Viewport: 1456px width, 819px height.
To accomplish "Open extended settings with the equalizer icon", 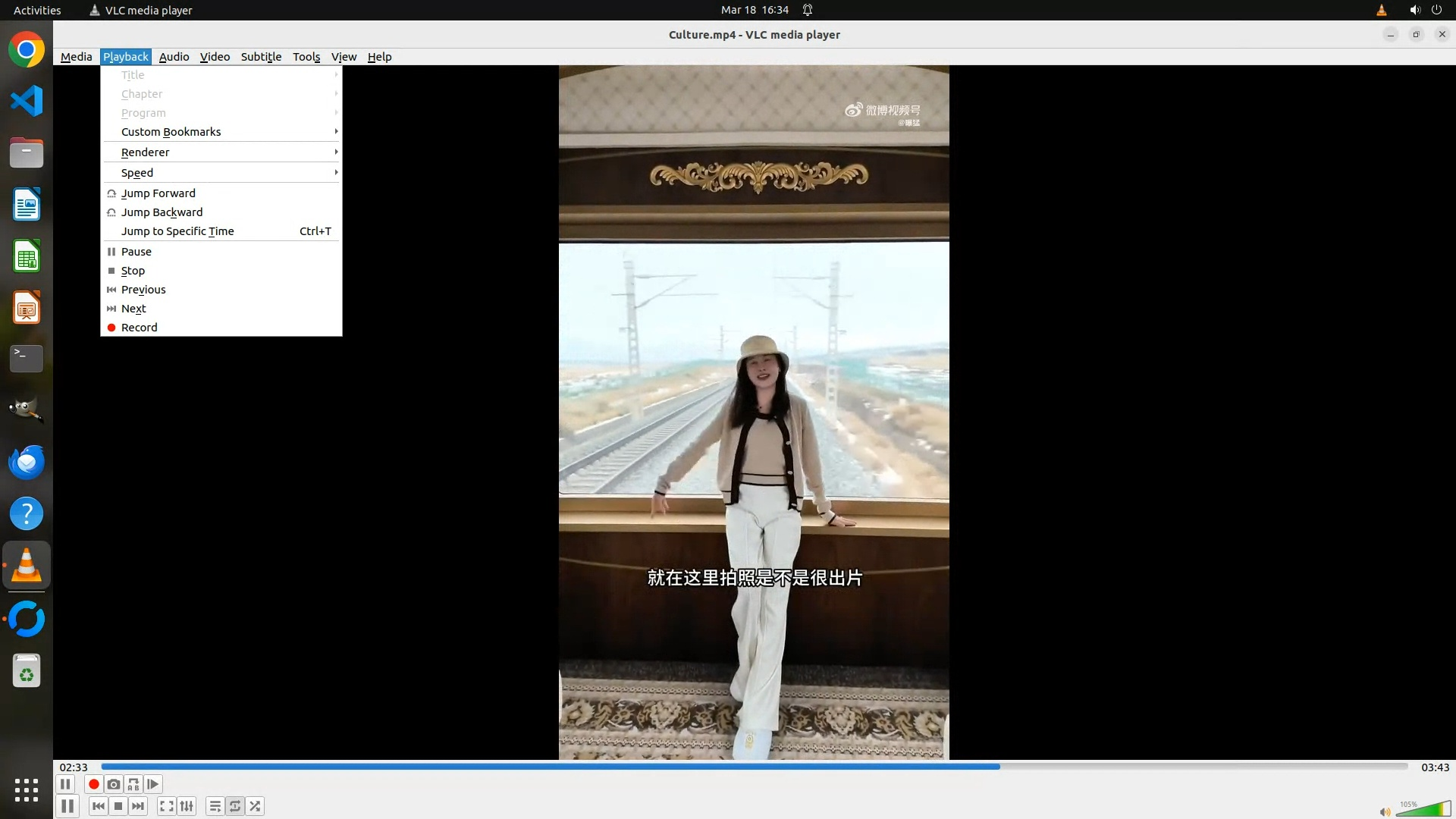I will coord(187,806).
